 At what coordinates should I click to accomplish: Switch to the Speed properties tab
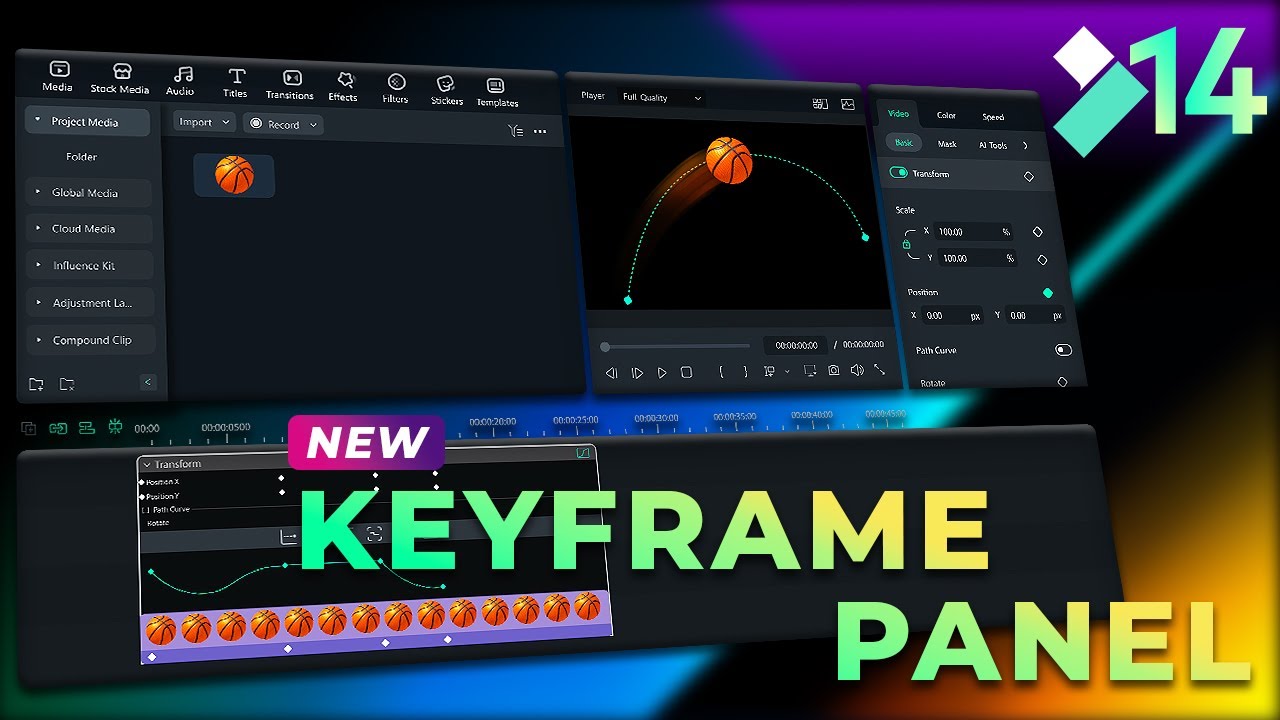pyautogui.click(x=993, y=117)
